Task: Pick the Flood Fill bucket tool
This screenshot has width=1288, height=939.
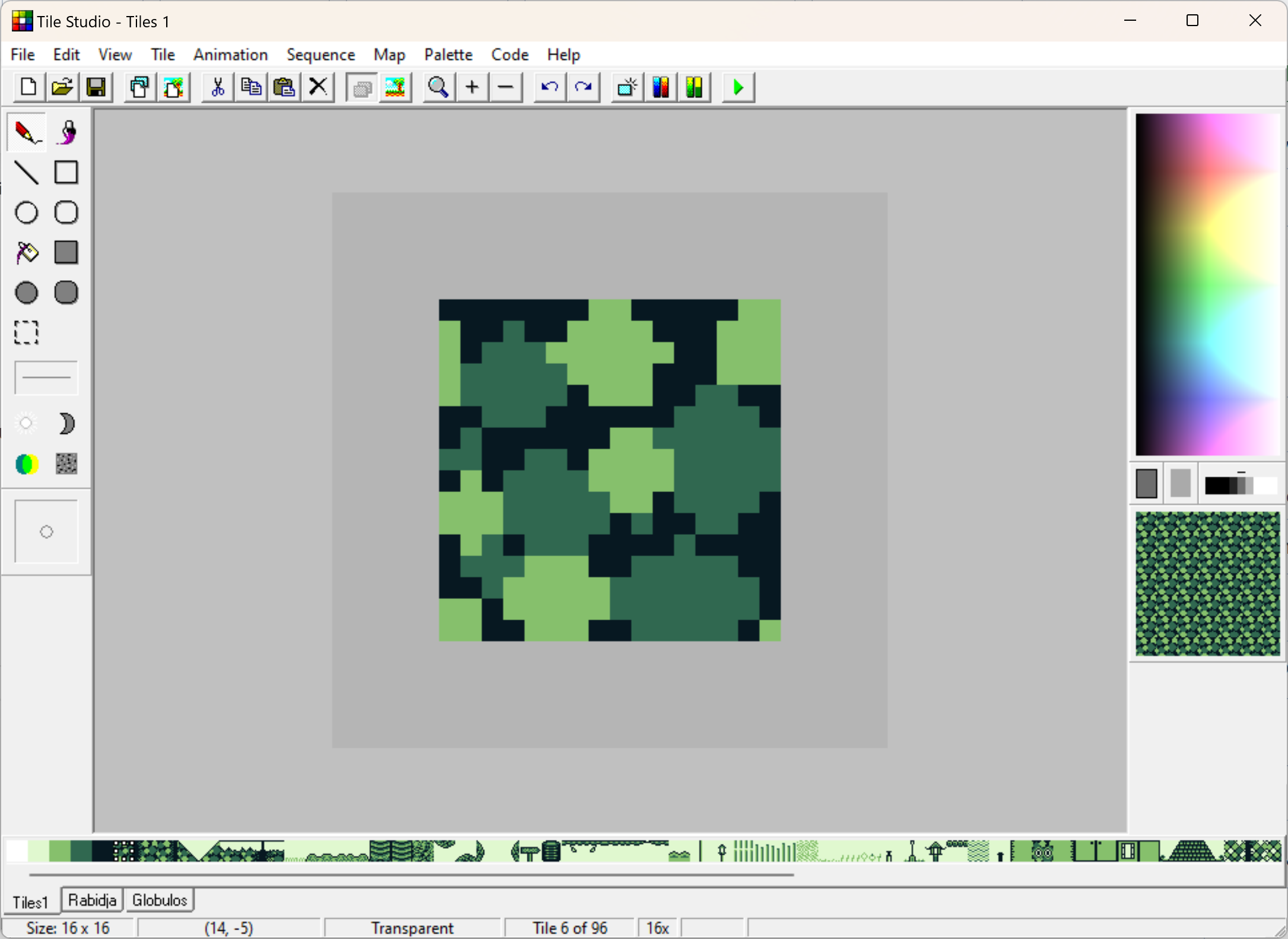Action: 26,253
